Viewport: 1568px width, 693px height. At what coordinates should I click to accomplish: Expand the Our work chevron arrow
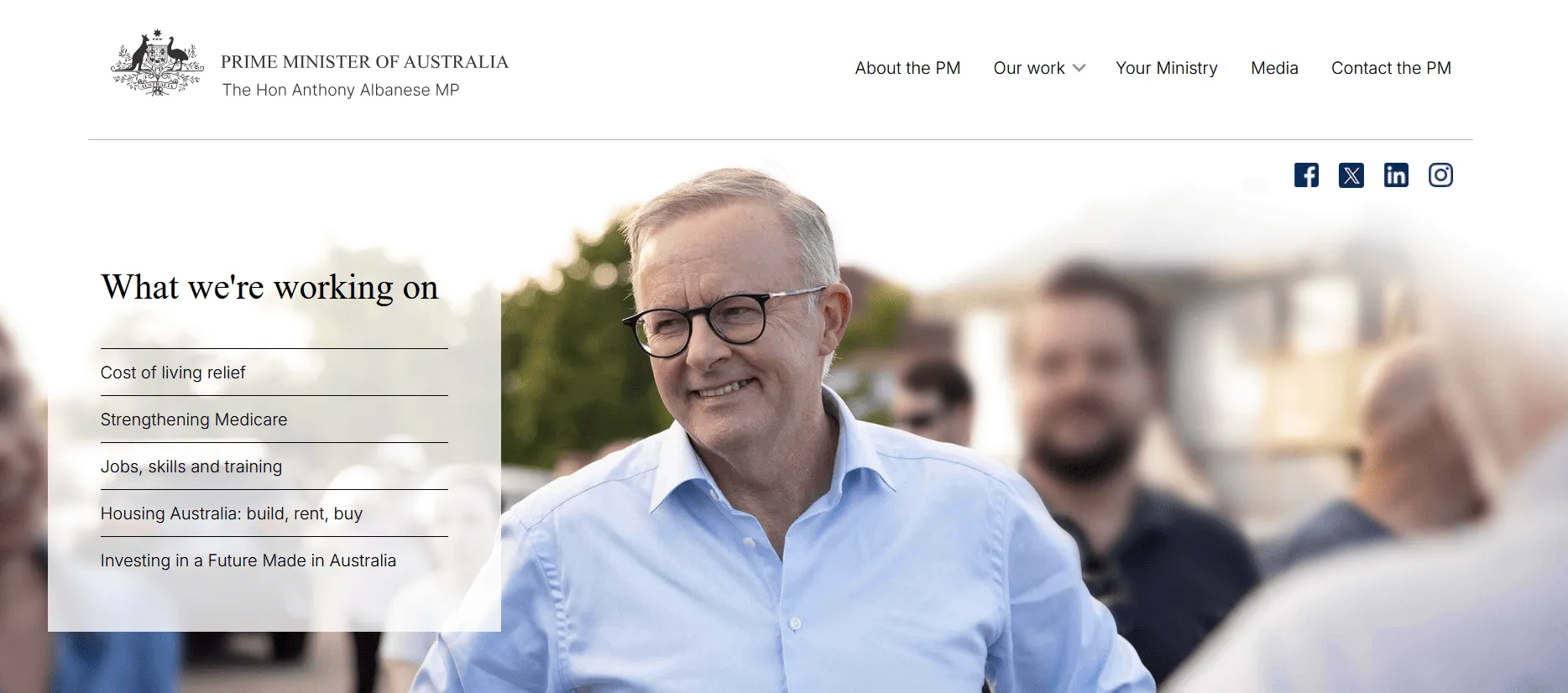point(1079,68)
